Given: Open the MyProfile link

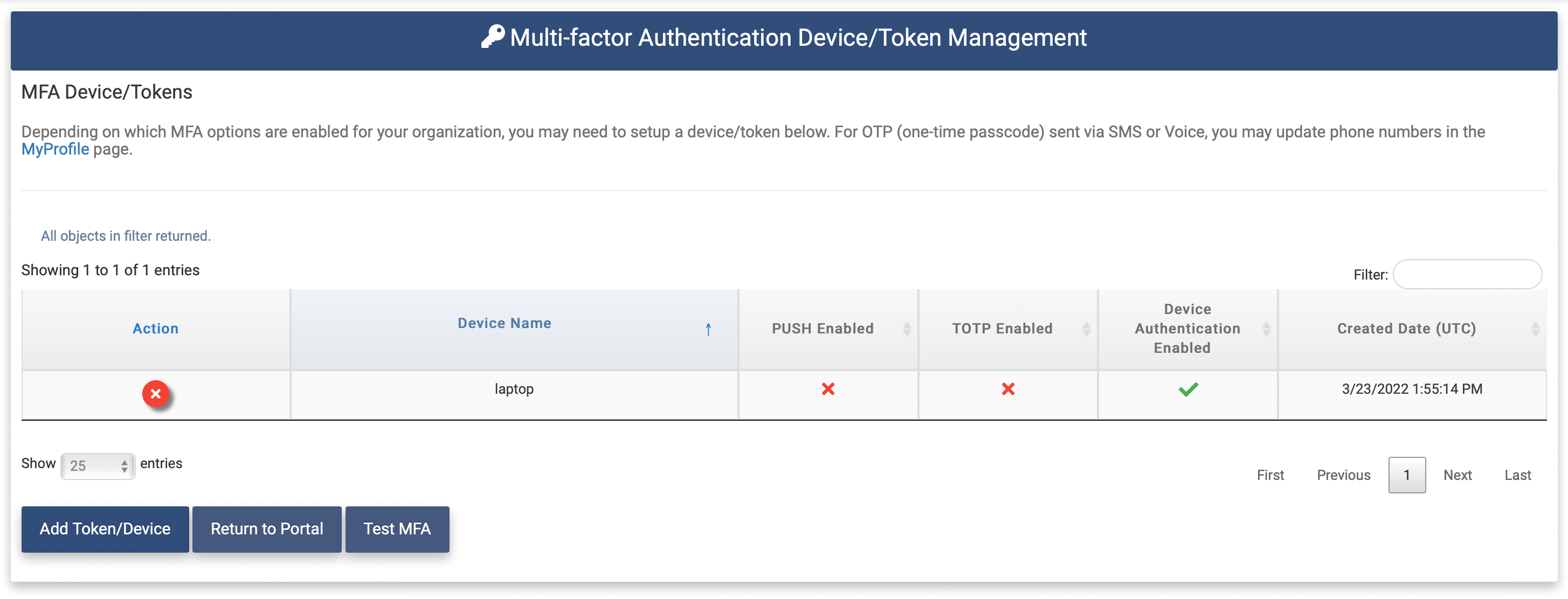Looking at the screenshot, I should (55, 150).
